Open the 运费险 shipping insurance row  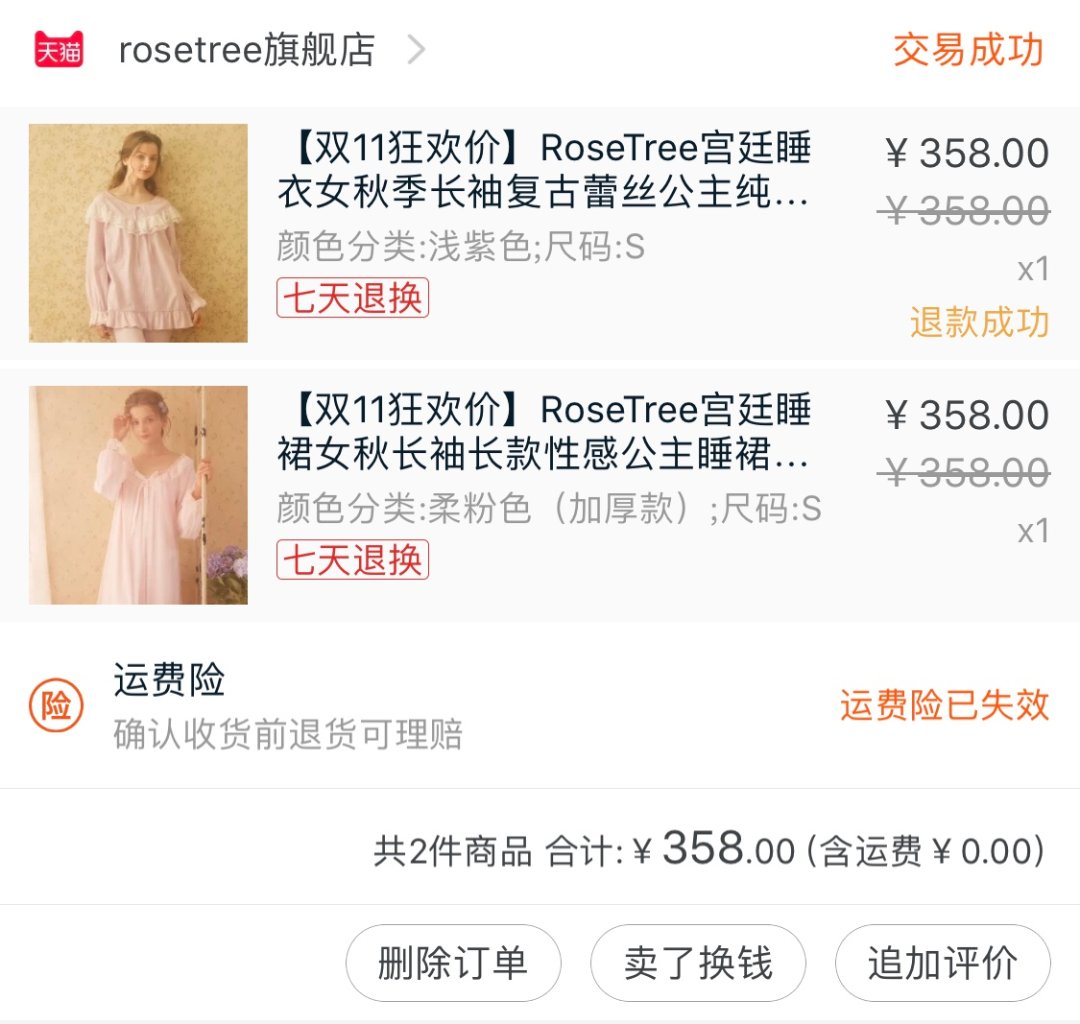540,706
